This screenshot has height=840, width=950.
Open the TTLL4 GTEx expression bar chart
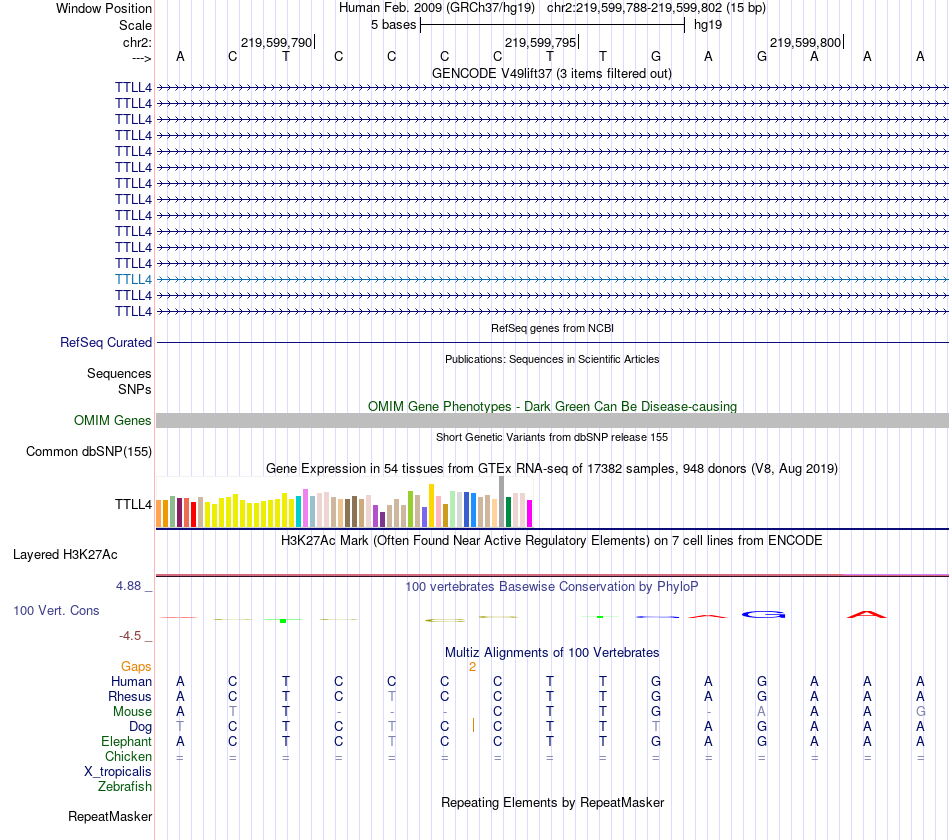coord(344,502)
